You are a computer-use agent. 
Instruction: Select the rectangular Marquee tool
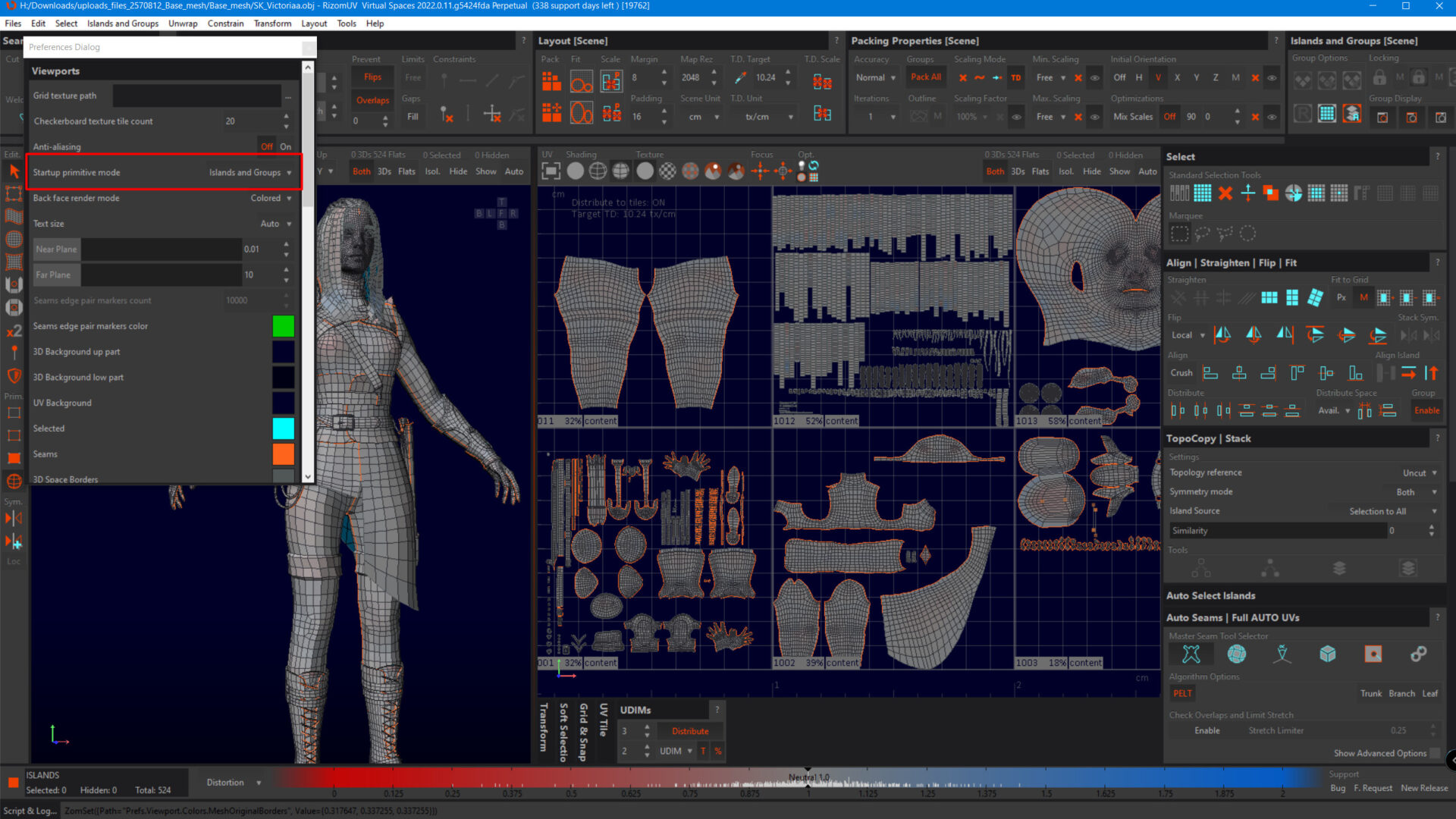[1179, 234]
